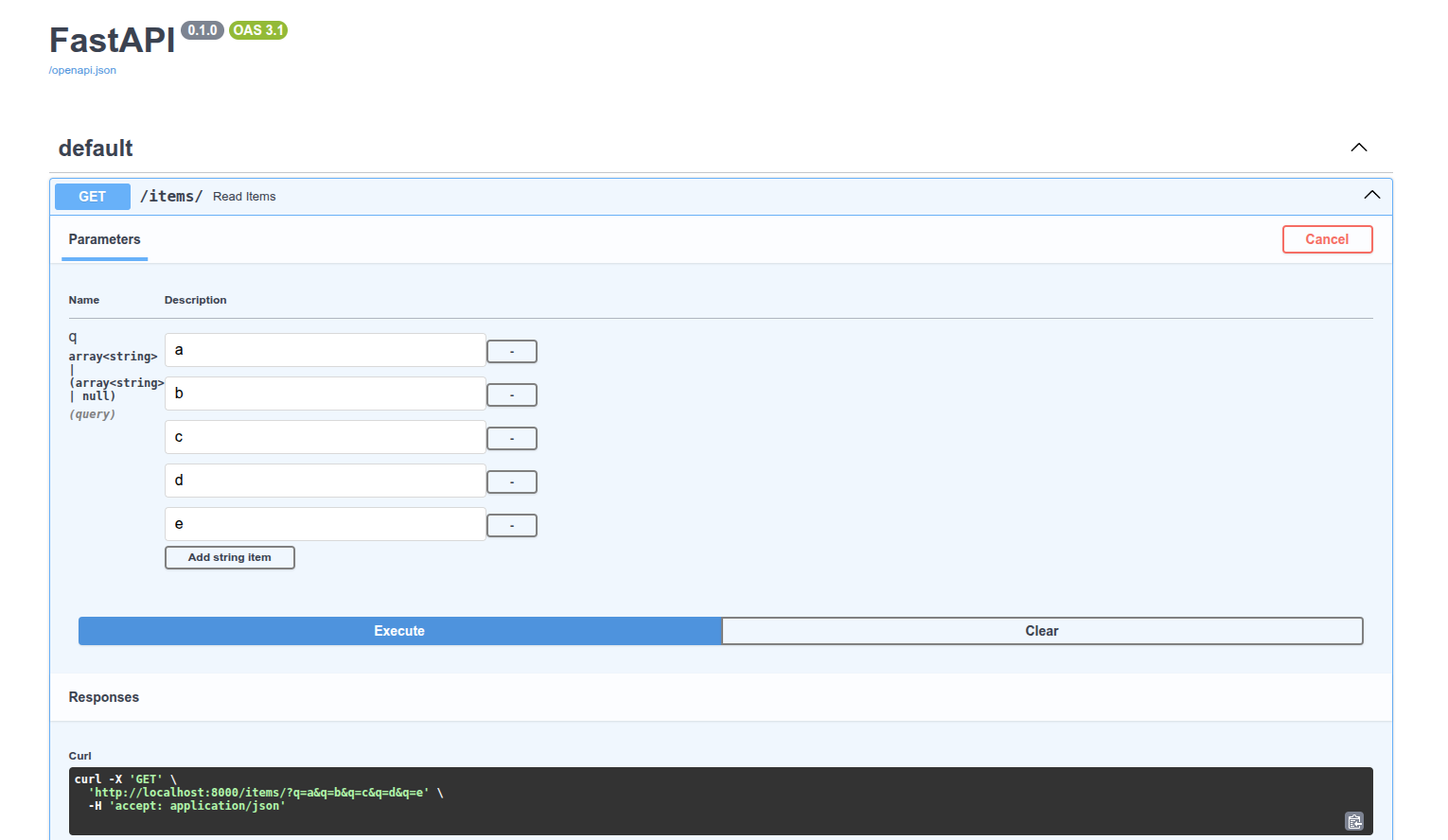The height and width of the screenshot is (840, 1448).
Task: Open the /openapi.json link
Action: (x=82, y=70)
